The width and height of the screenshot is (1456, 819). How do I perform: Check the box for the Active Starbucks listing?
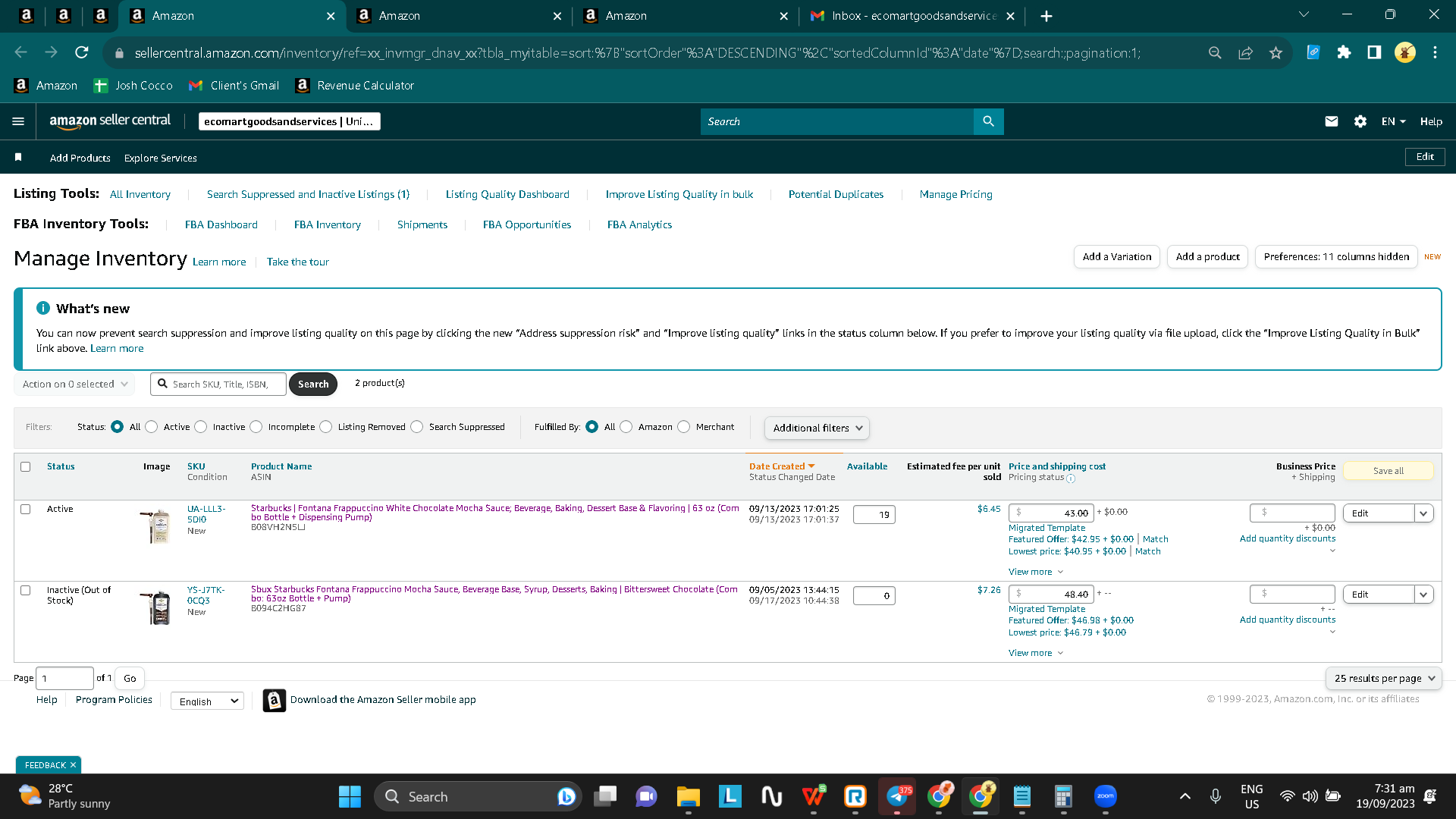[26, 509]
